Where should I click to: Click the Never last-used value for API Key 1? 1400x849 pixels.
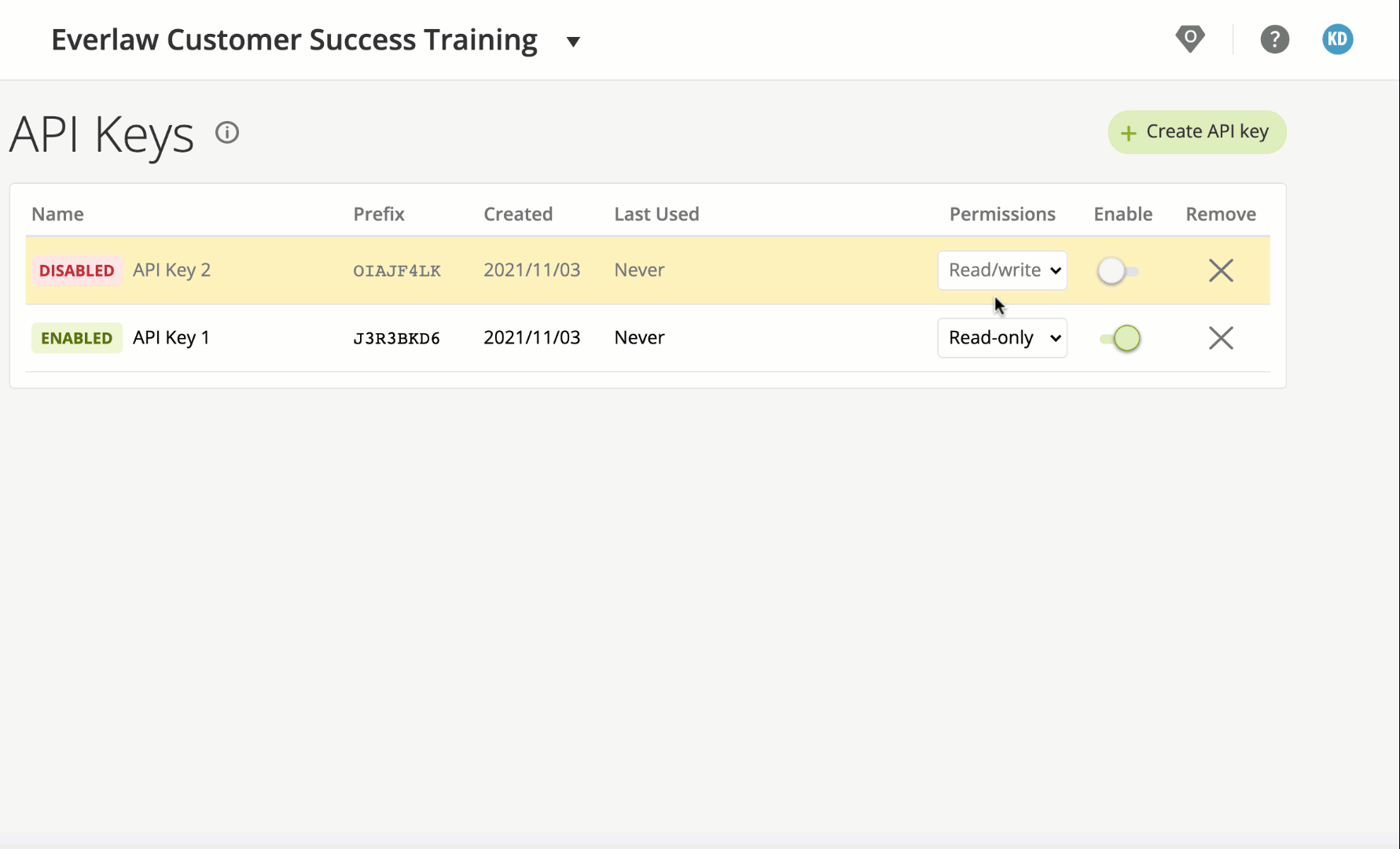pos(639,338)
